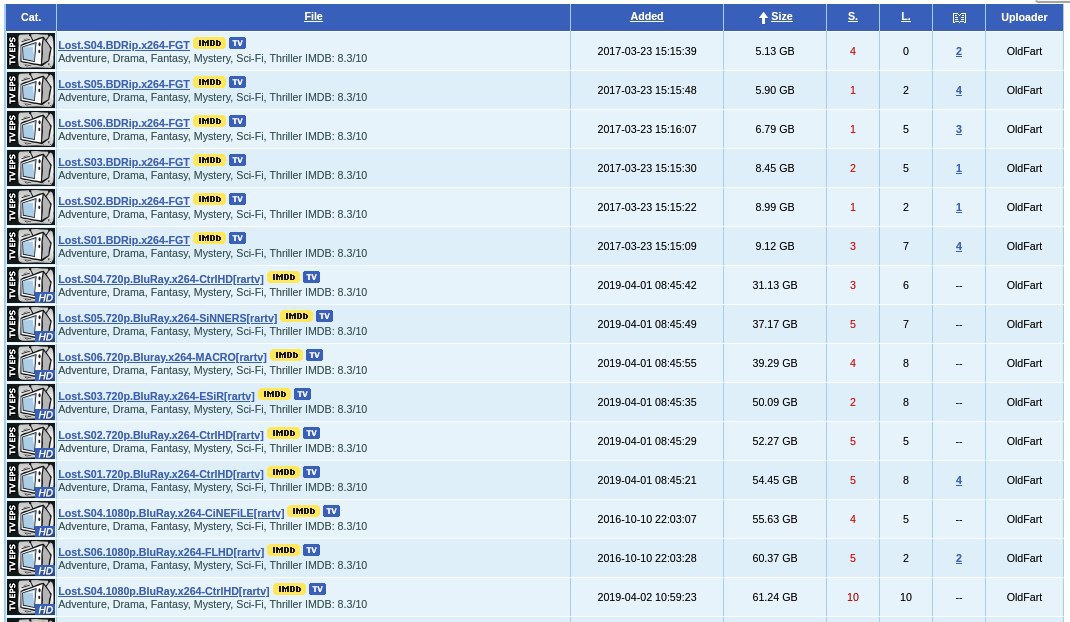Open IMDb badge for Lost.S06.720p MACRO
Image resolution: width=1070 pixels, height=622 pixels.
[287, 355]
